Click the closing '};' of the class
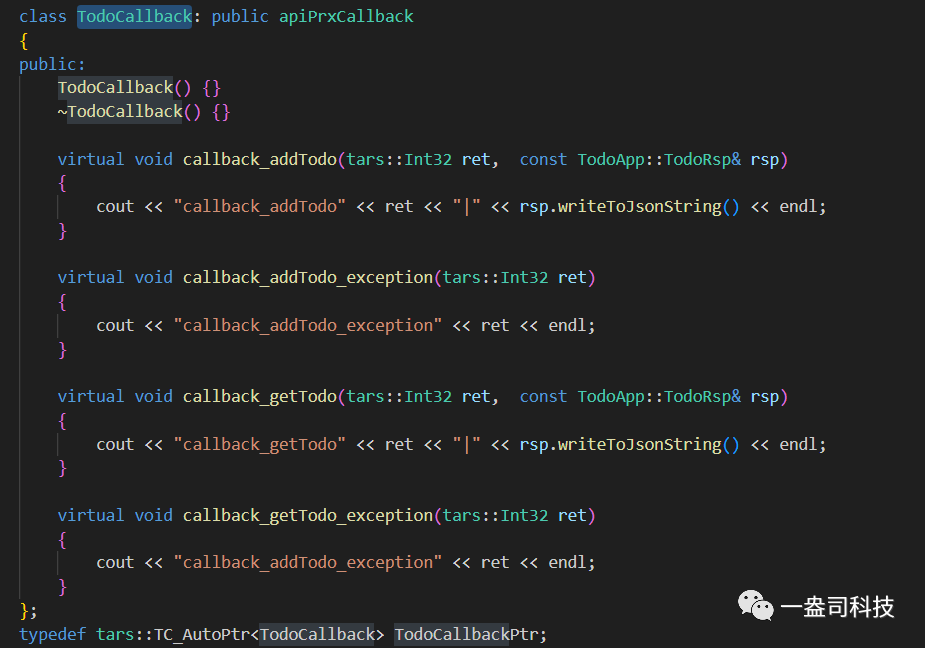Image resolution: width=925 pixels, height=648 pixels. click(28, 610)
